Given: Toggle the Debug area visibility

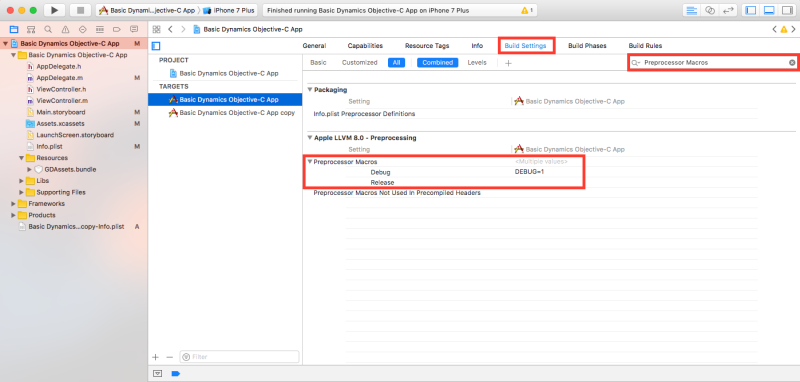Looking at the screenshot, I should click(769, 10).
